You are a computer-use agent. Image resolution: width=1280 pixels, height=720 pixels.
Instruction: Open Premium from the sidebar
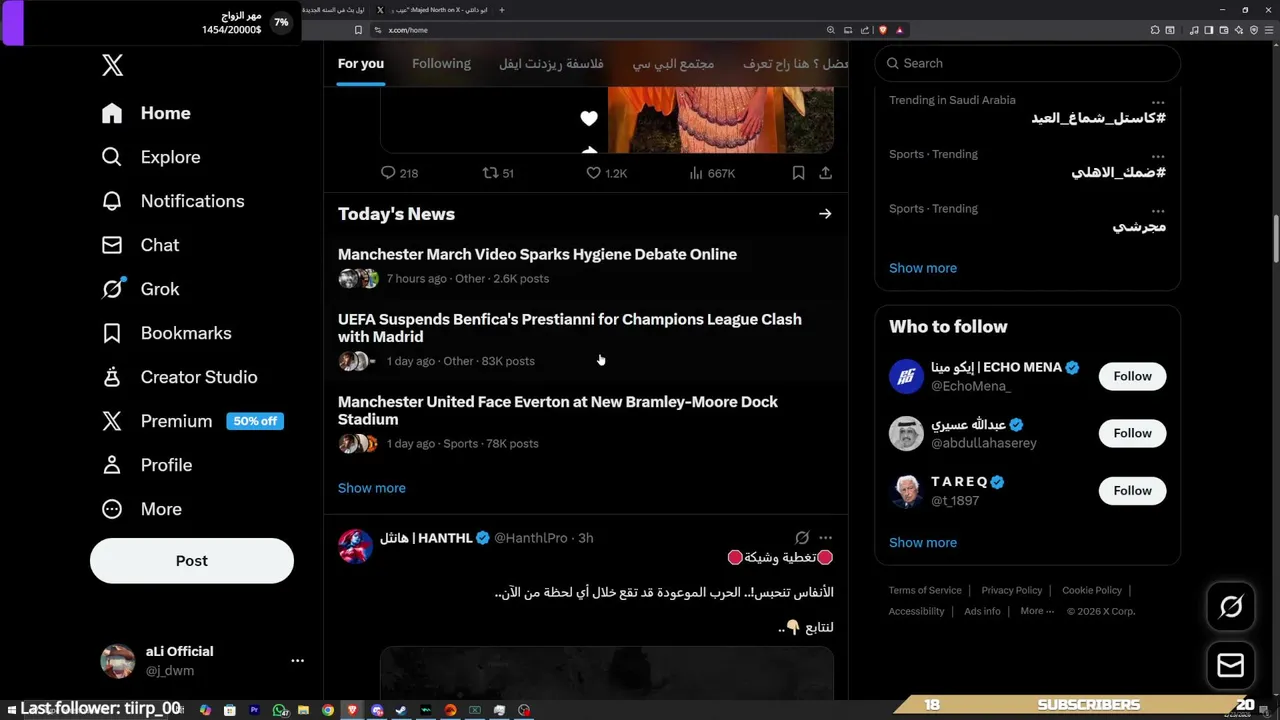(157, 421)
